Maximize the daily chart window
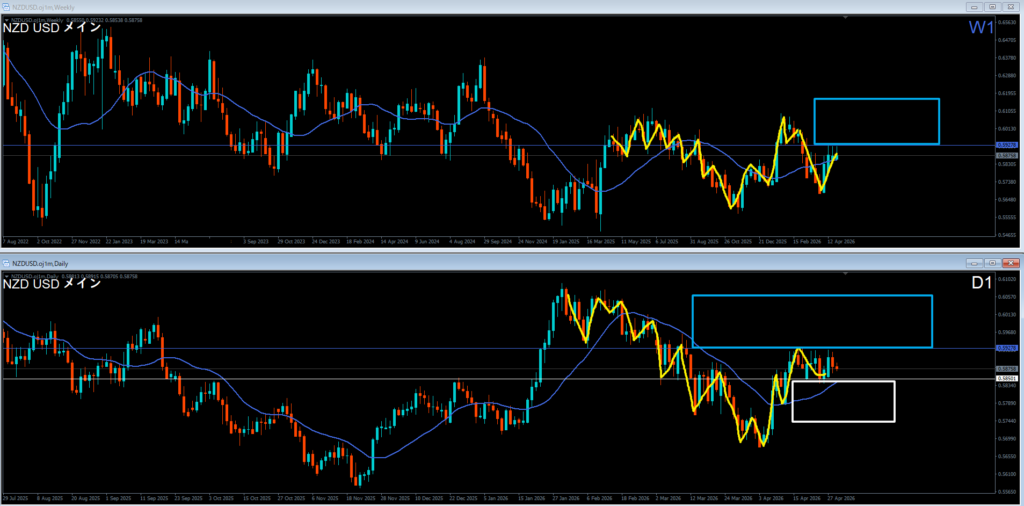The image size is (1024, 506). (990, 261)
